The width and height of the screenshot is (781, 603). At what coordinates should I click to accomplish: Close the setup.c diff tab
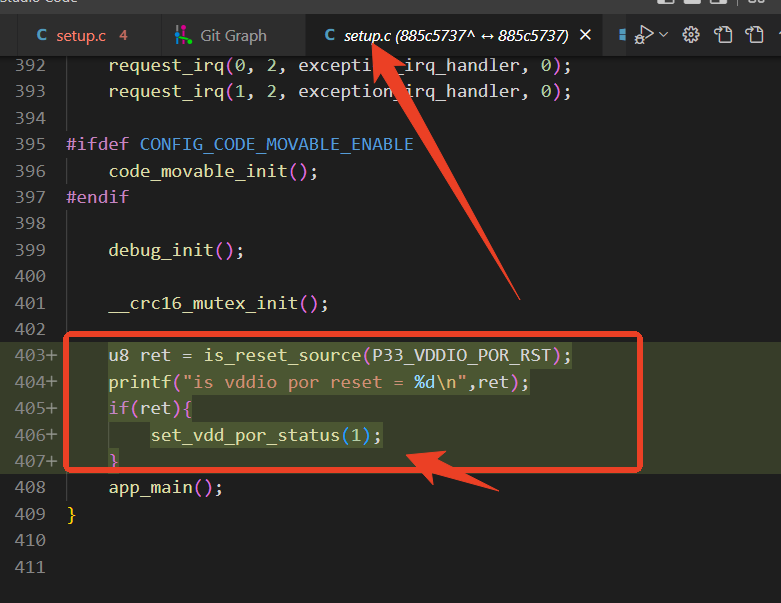click(586, 35)
